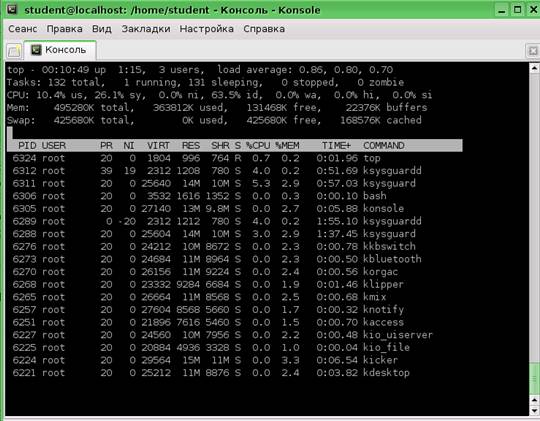
Task: Click the konsole process name
Action: (383, 209)
